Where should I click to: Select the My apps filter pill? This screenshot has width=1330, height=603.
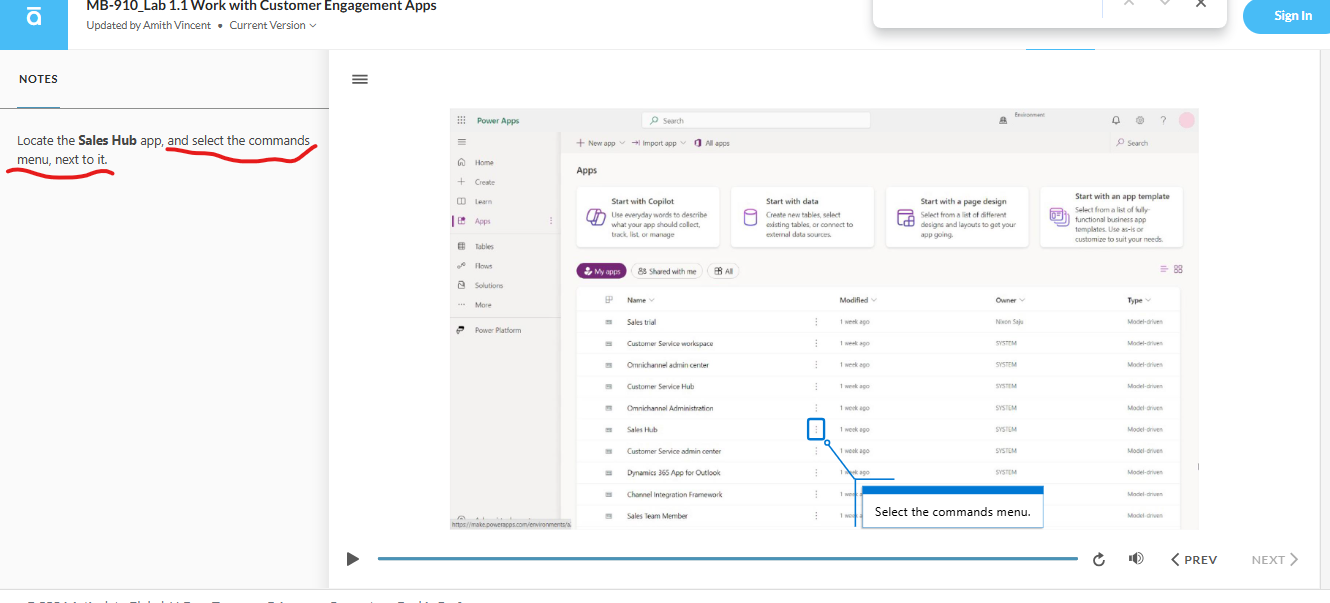tap(601, 271)
